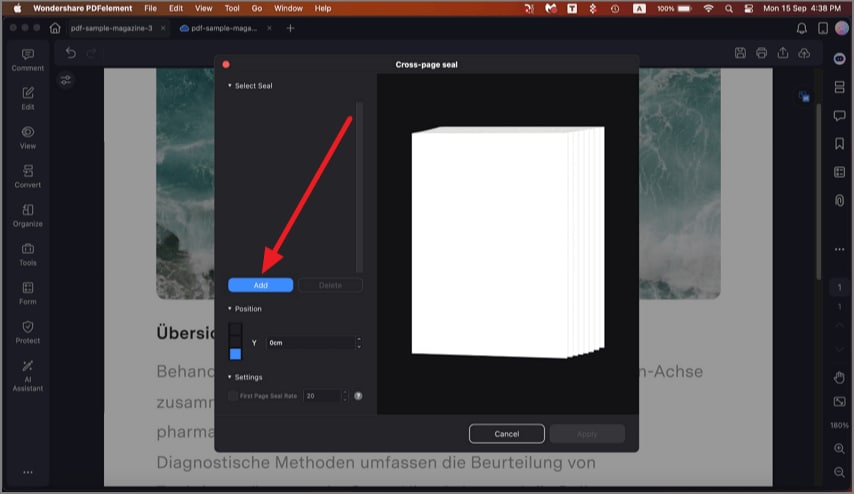Select the middle seal position box
This screenshot has height=494, width=854.
pos(235,341)
